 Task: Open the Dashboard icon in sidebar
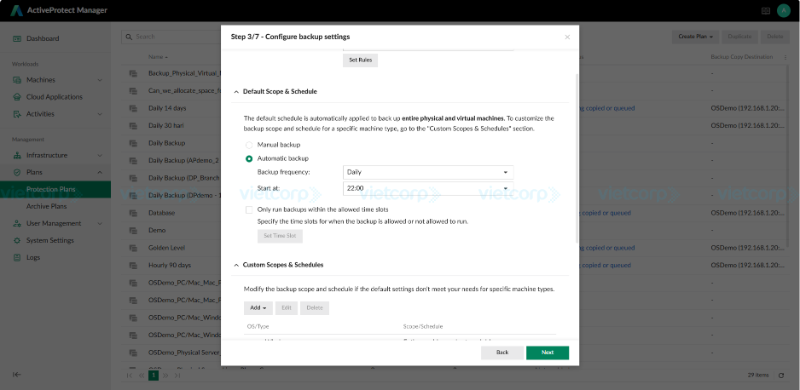[x=17, y=38]
